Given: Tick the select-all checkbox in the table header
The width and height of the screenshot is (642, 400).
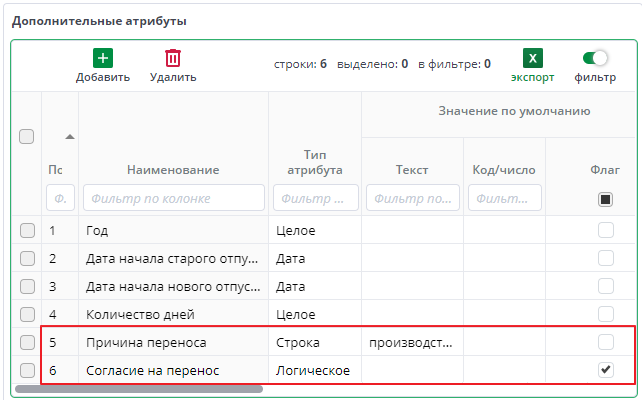Looking at the screenshot, I should (x=27, y=137).
